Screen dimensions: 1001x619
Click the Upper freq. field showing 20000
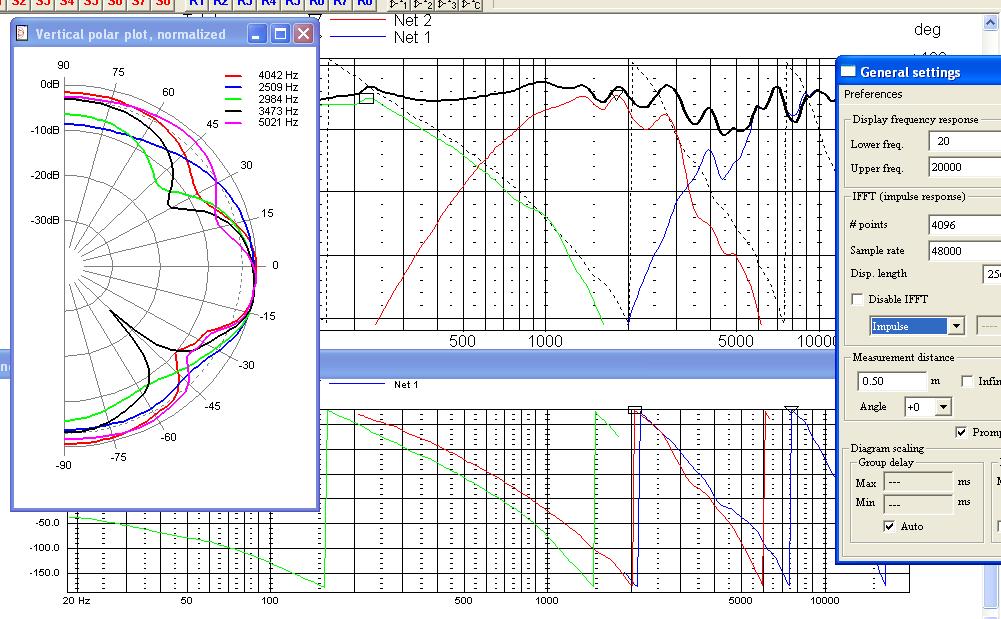(x=965, y=167)
